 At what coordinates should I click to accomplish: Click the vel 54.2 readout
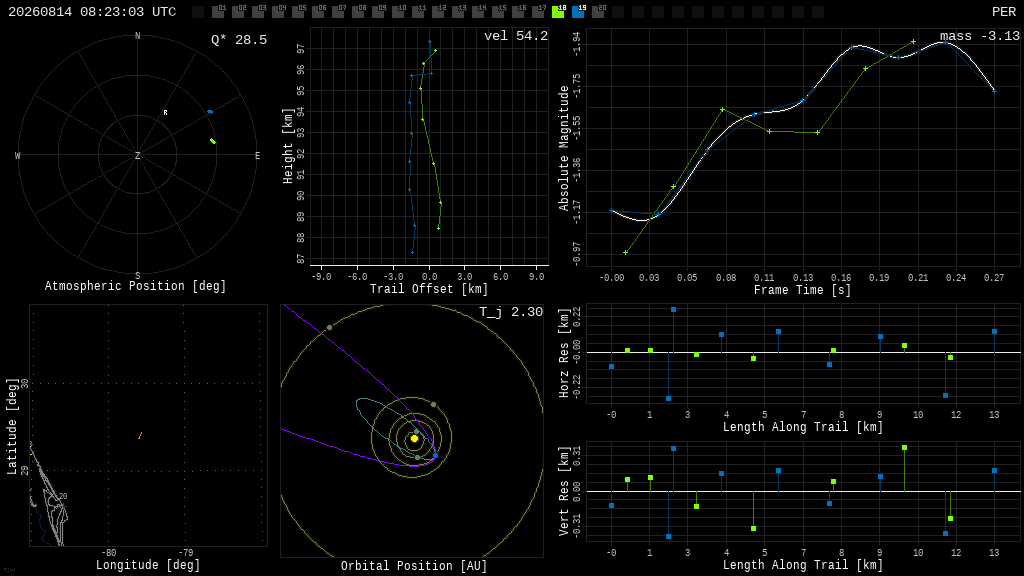click(516, 36)
